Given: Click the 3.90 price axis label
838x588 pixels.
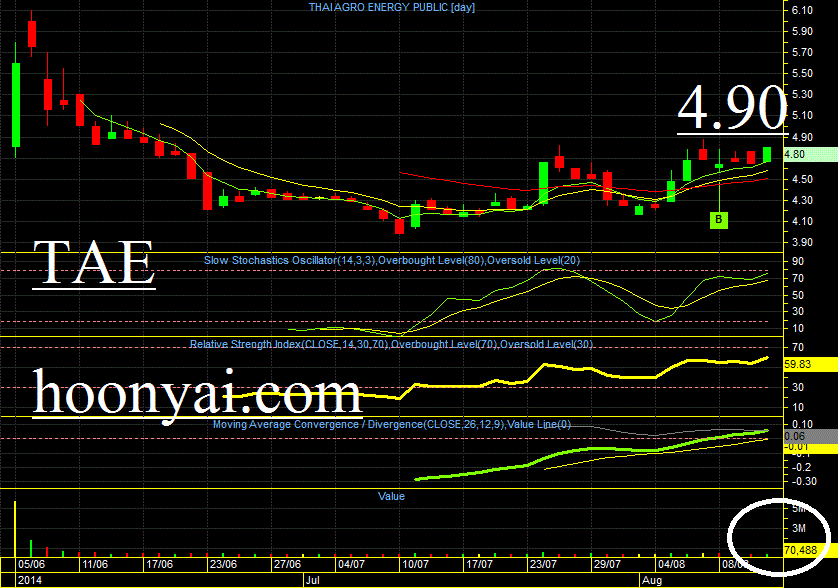Looking at the screenshot, I should coord(802,242).
